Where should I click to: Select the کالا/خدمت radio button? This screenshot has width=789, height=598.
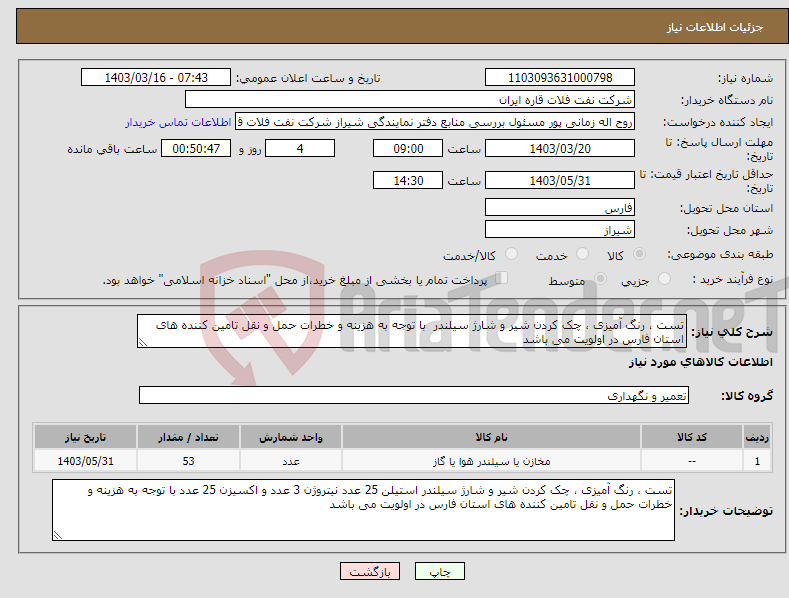click(511, 254)
